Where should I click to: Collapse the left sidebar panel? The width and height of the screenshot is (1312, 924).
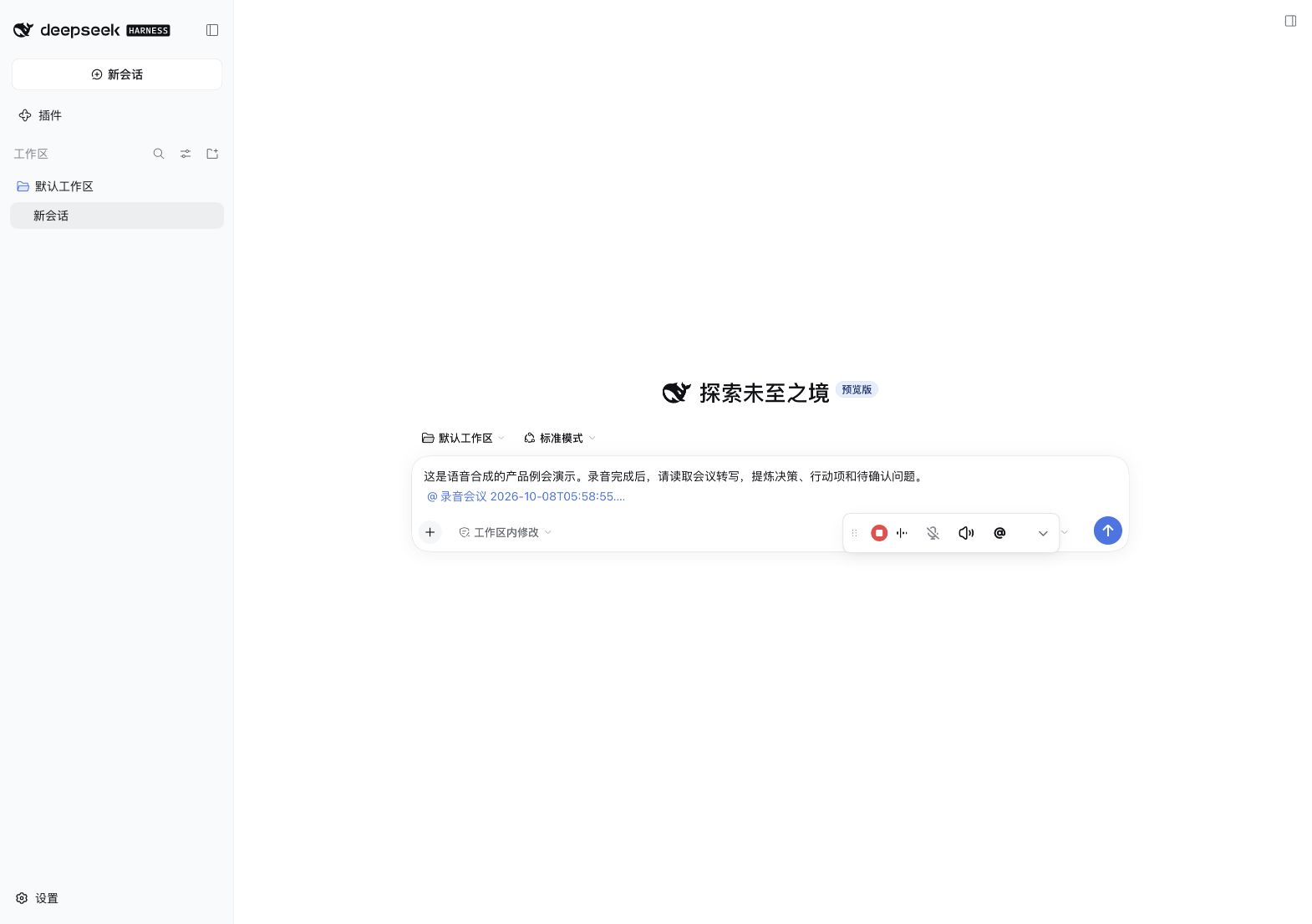(212, 30)
